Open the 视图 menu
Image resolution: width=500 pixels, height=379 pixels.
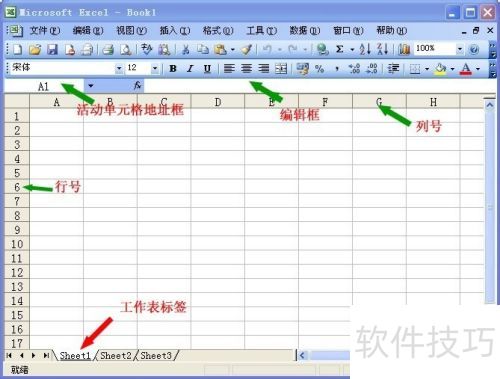tap(131, 31)
